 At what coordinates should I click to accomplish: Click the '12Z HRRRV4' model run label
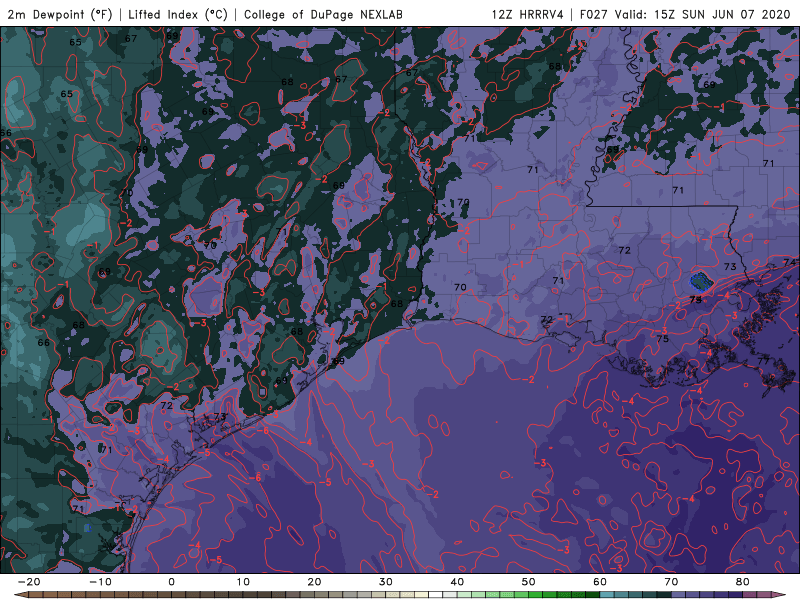tap(527, 14)
